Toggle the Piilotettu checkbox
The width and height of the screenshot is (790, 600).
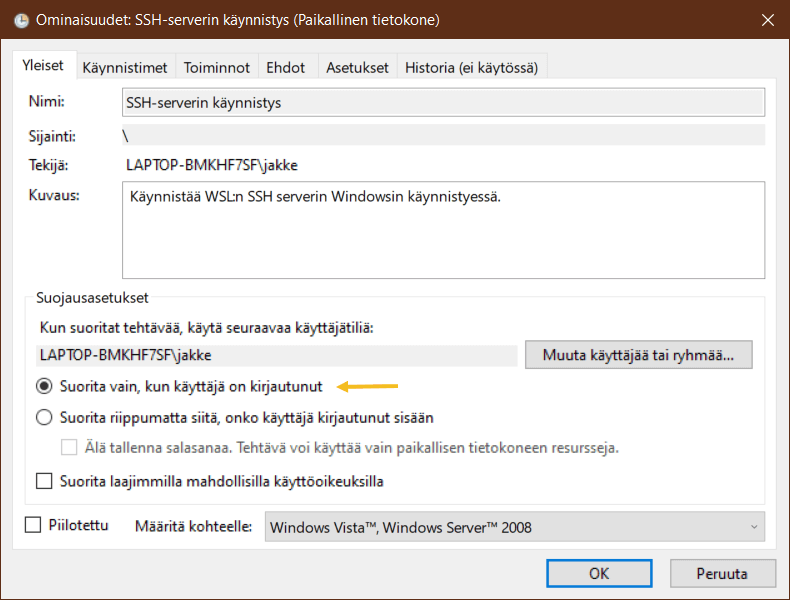tap(33, 525)
